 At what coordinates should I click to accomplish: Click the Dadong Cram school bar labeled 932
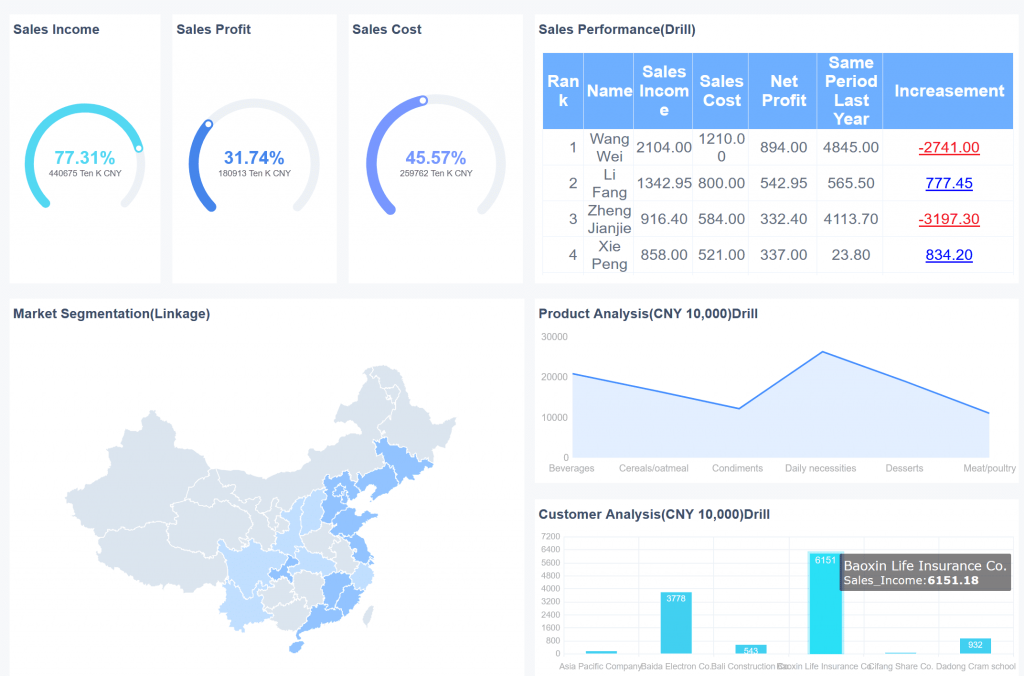pyautogui.click(x=975, y=646)
